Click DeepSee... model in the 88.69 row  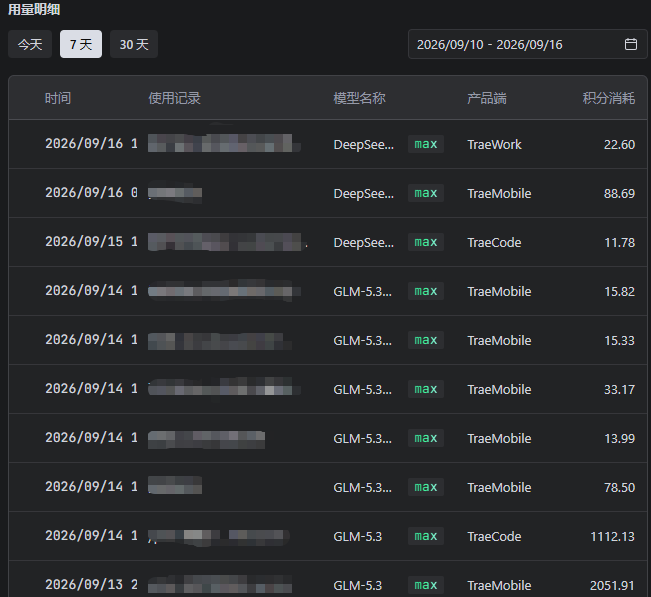[364, 193]
